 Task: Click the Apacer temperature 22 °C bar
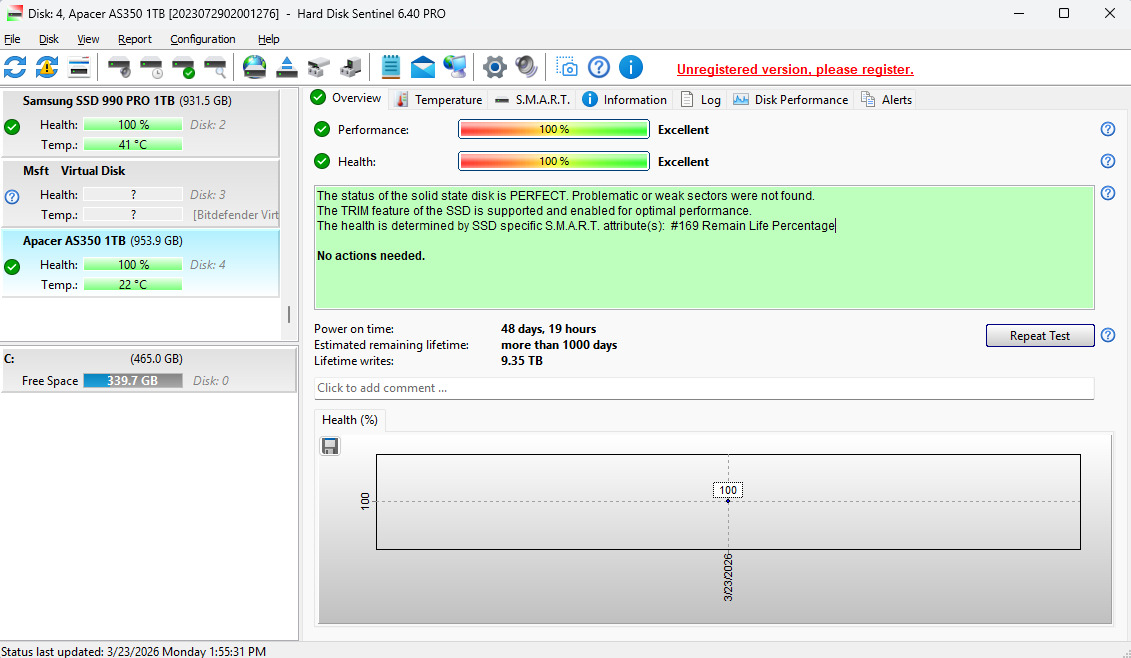click(x=133, y=284)
